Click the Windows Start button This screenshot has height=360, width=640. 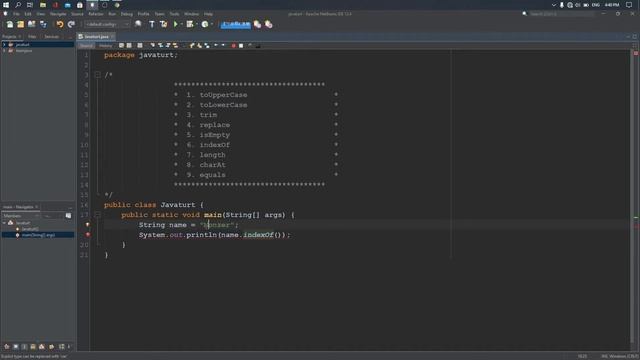(6, 5)
